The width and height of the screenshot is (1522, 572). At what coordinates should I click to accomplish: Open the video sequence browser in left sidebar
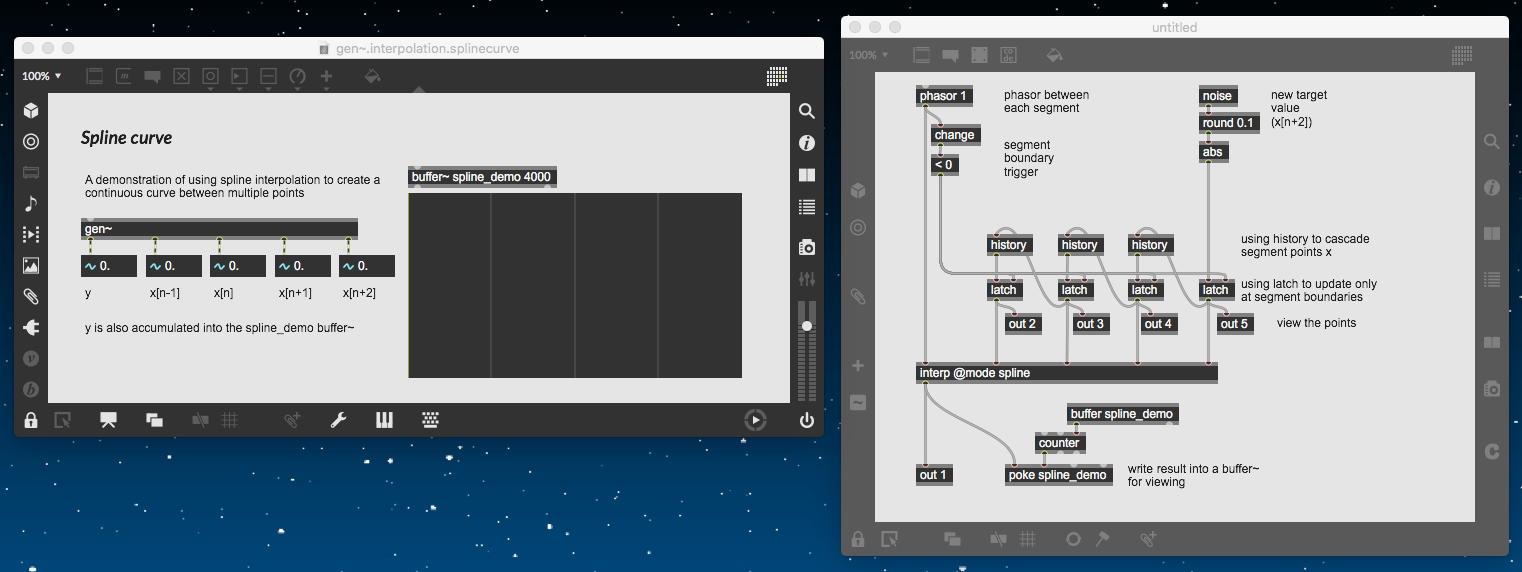(x=31, y=235)
